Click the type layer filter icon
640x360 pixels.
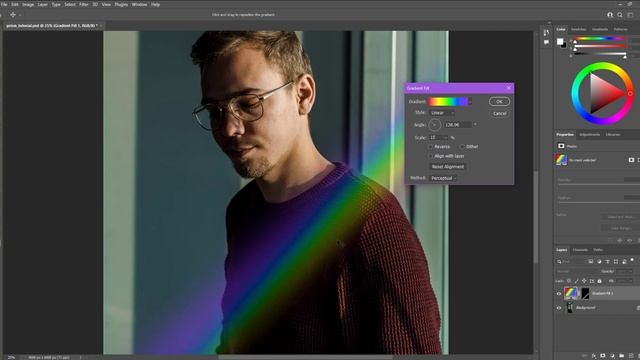[x=608, y=262]
